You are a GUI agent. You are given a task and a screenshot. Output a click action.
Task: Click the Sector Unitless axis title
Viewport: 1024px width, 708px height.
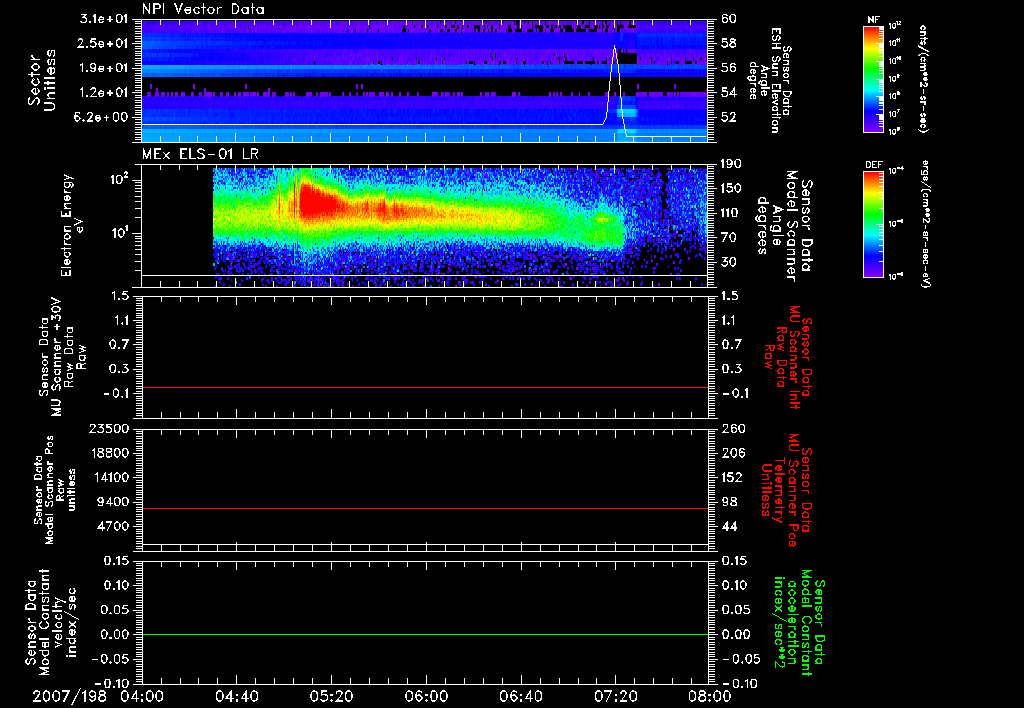(42, 80)
